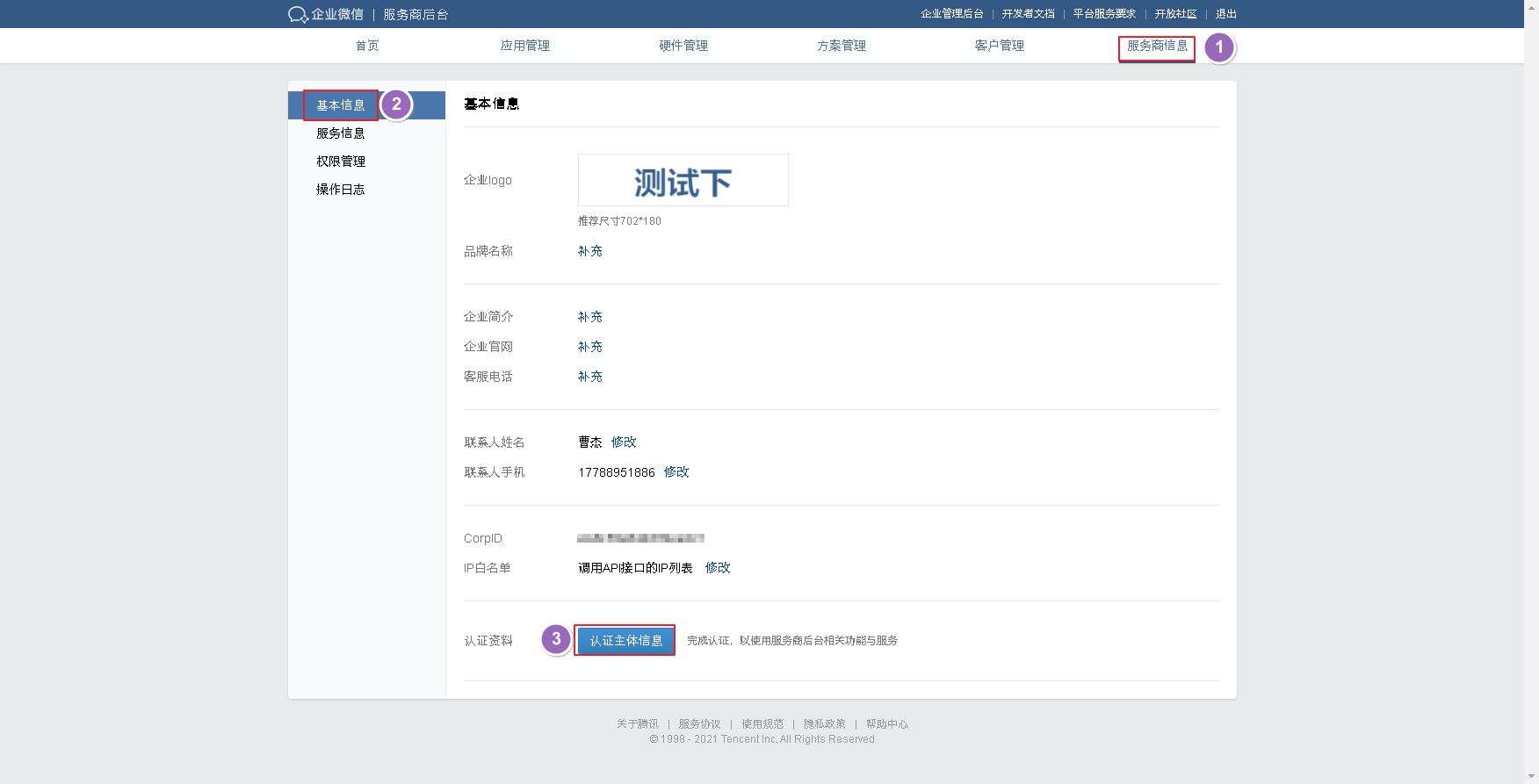The image size is (1539, 784).
Task: Click 认证主体信息 button
Action: (x=625, y=641)
